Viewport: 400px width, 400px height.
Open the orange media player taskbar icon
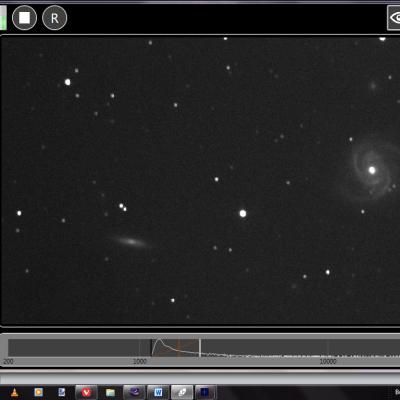(x=39, y=392)
